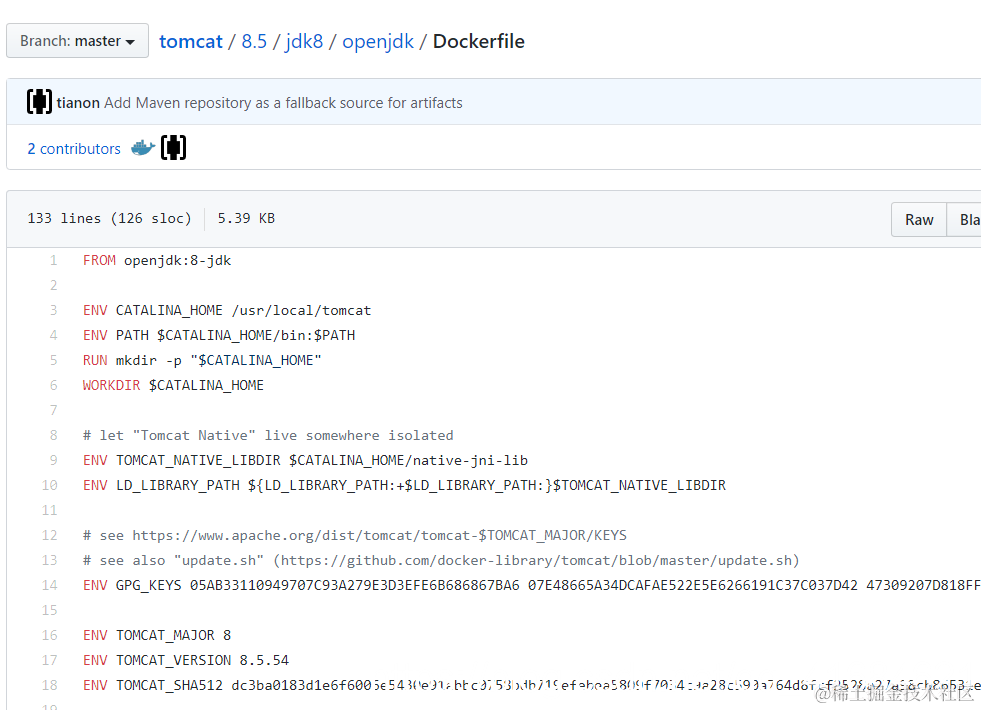Click the apache.org KEYS URL comment
Viewport: 981px width, 710px height.
[x=355, y=535]
